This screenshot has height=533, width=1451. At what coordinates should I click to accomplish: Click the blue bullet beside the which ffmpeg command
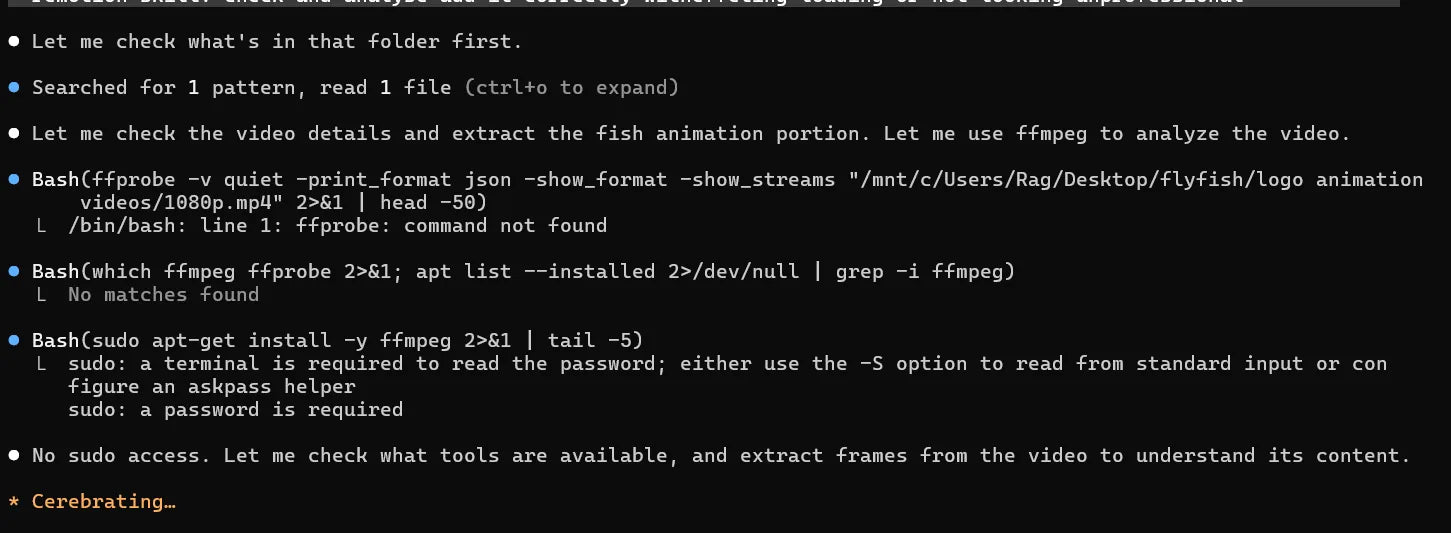coord(13,272)
